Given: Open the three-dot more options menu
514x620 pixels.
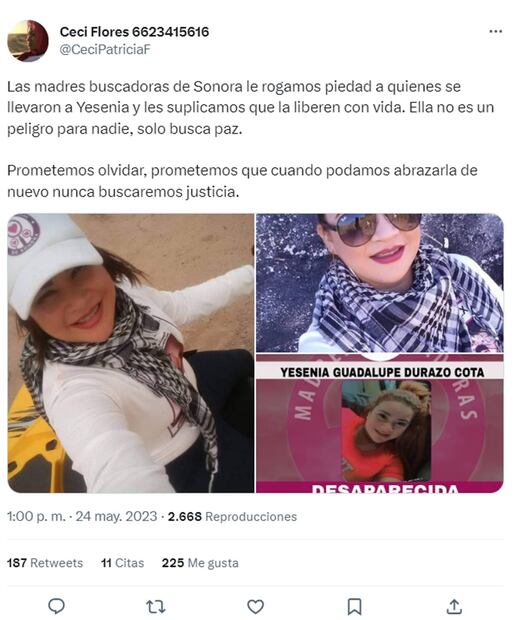Looking at the screenshot, I should [495, 31].
